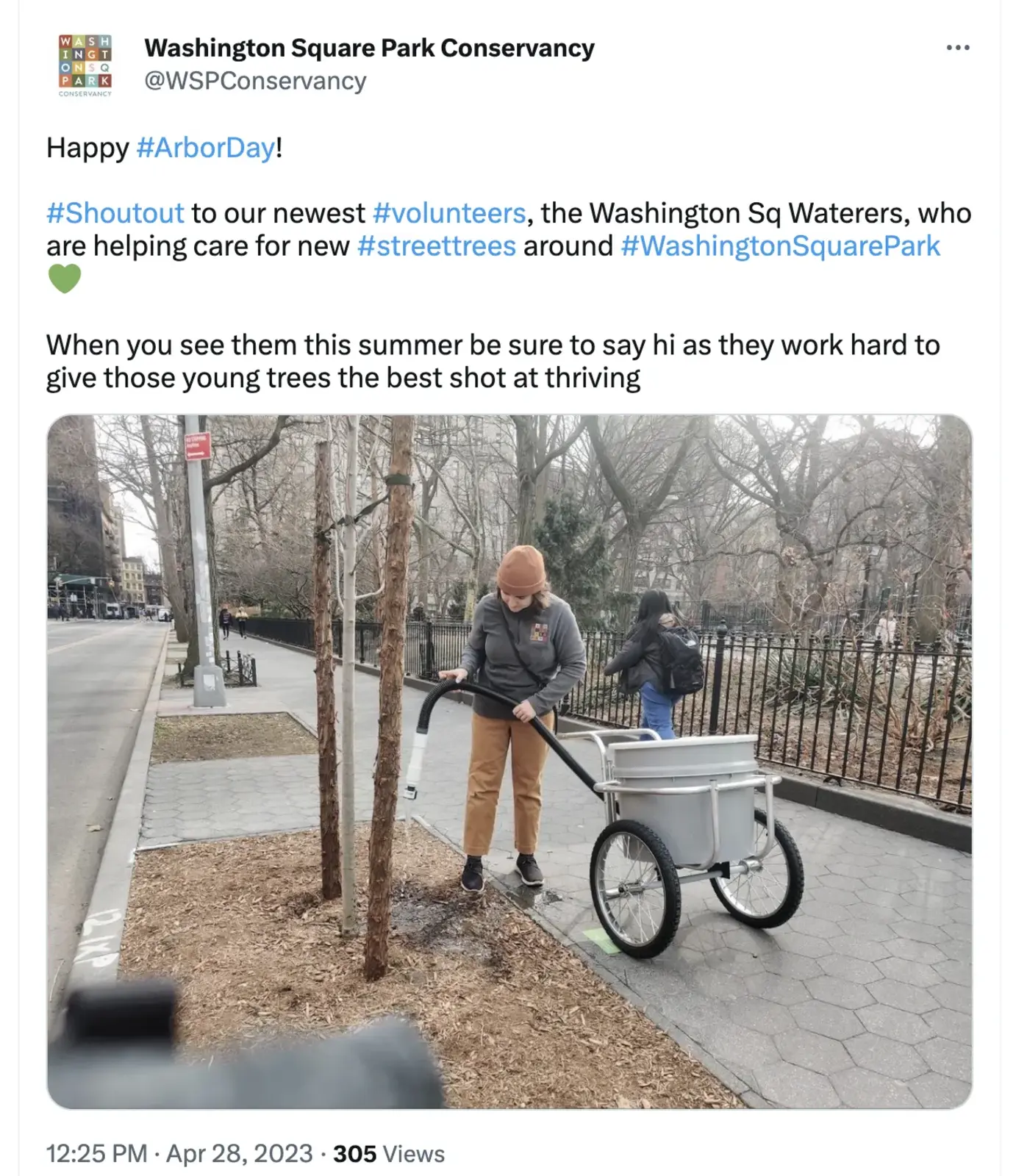Open the #ArborDay hashtag
This screenshot has height=1176, width=1016.
point(206,148)
